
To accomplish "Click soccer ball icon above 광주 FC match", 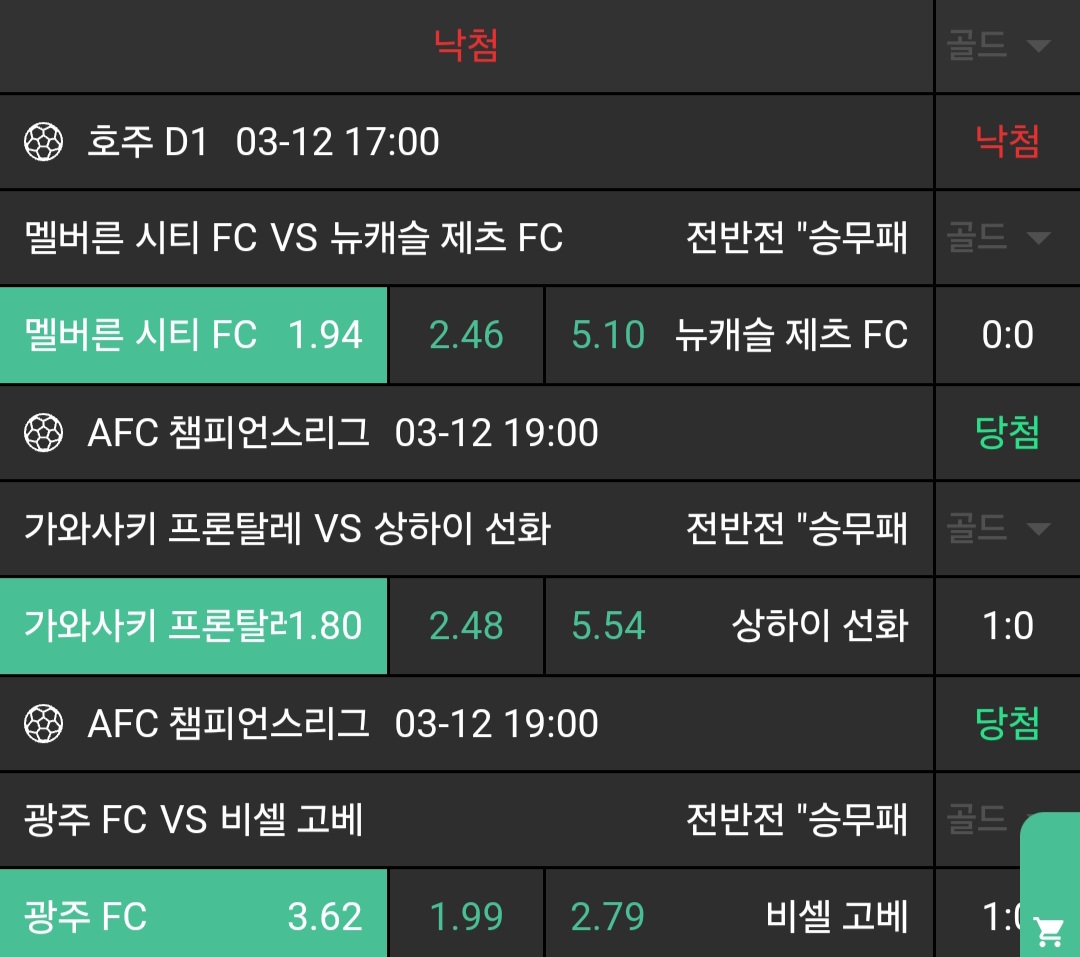I will (44, 724).
